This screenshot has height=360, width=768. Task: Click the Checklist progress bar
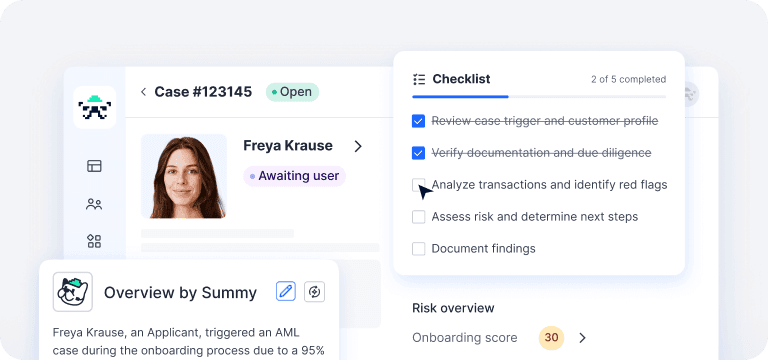[539, 97]
